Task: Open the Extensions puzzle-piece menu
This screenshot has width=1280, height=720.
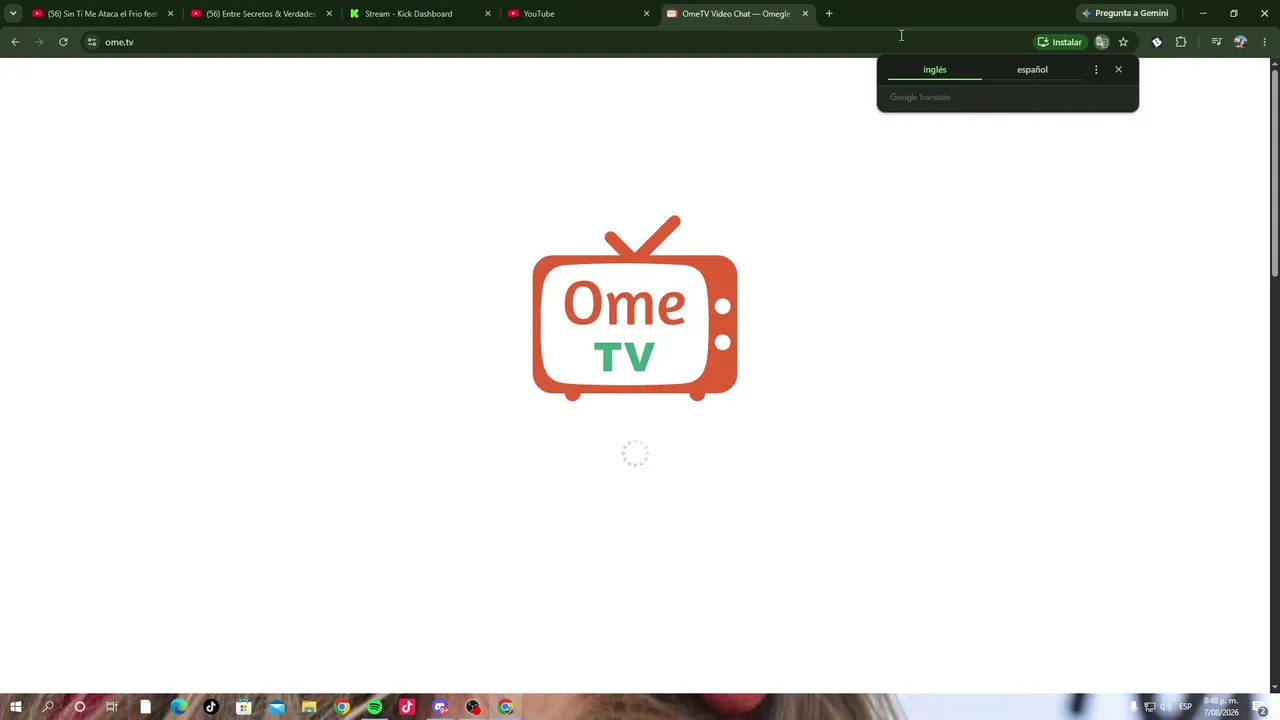Action: click(1181, 42)
